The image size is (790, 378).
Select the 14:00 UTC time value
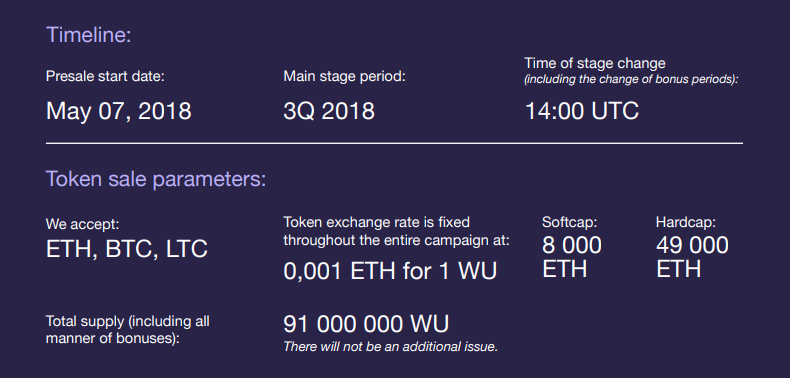tap(582, 111)
